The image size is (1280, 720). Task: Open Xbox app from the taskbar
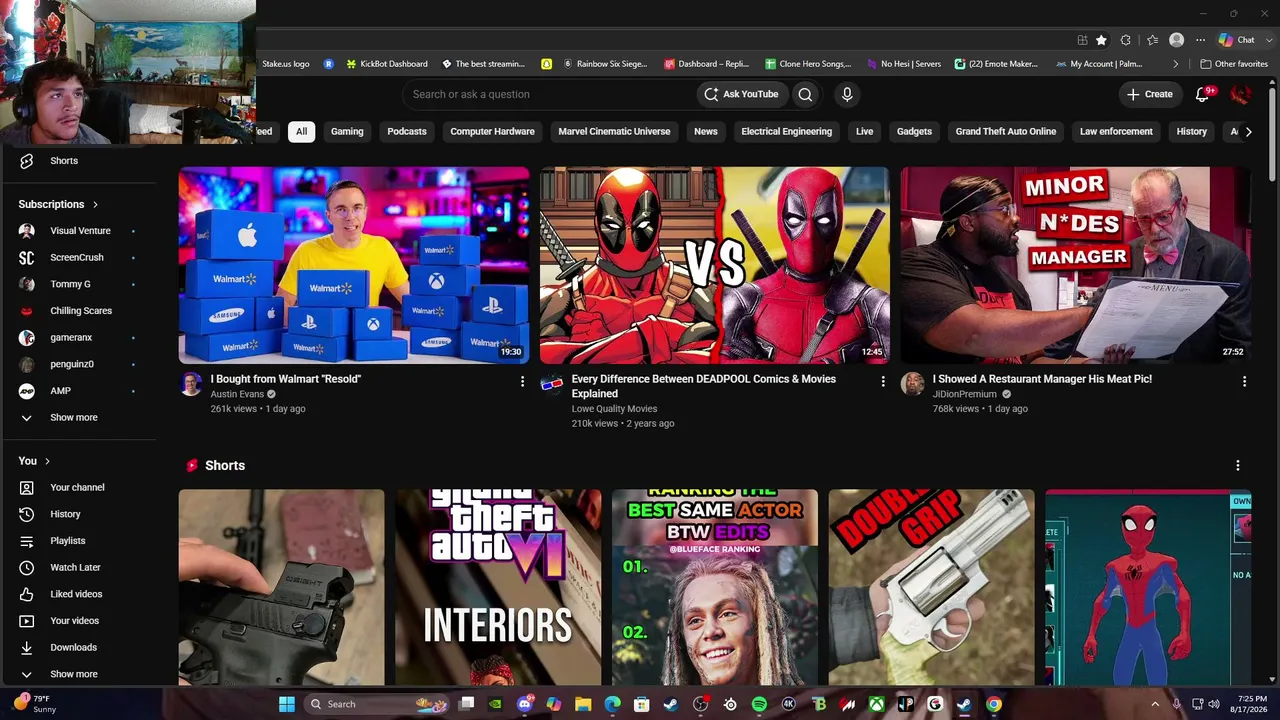(x=876, y=704)
